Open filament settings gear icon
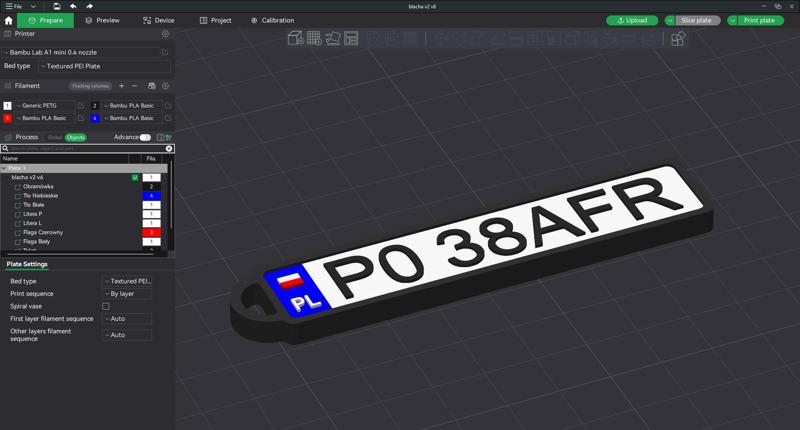This screenshot has height=430, width=800. point(165,86)
